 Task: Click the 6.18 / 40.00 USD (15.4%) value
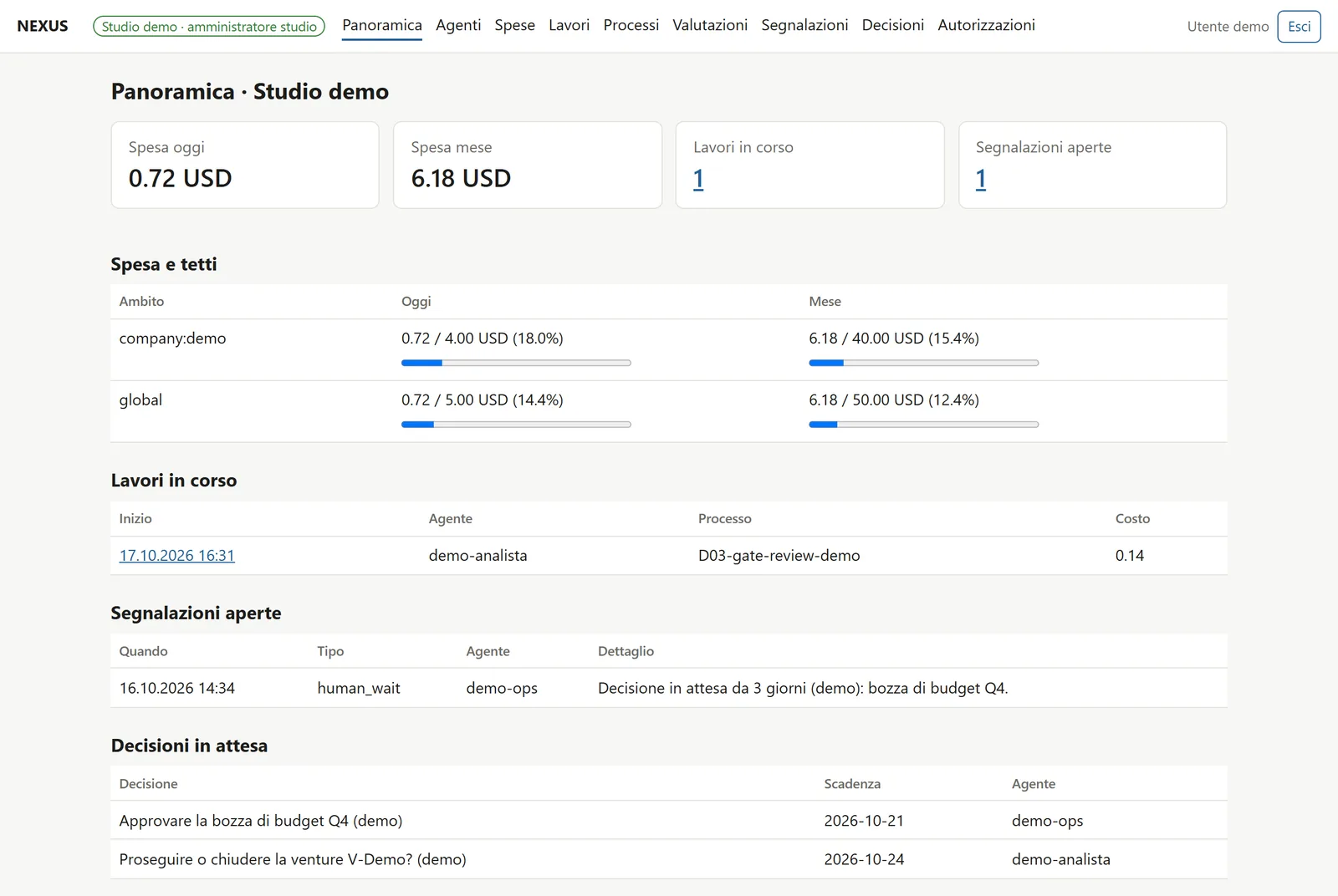click(893, 339)
